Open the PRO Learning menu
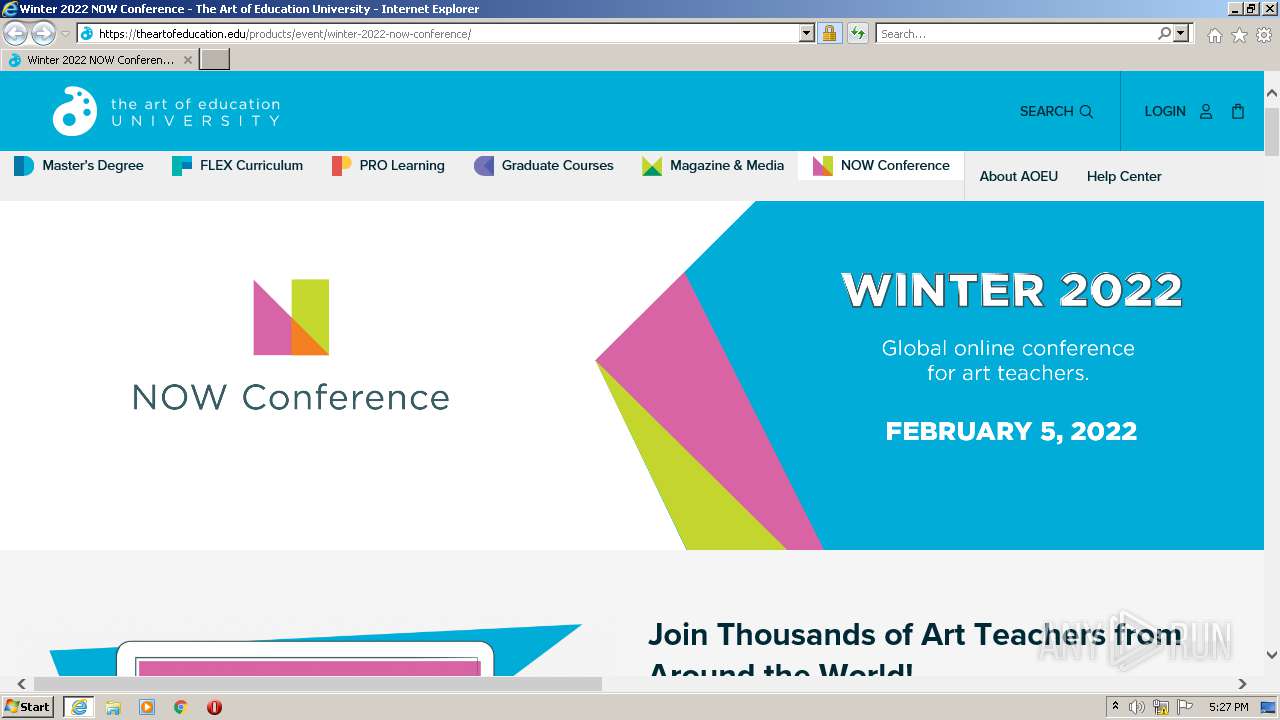Screen dimensions: 1280x720 click(388, 166)
